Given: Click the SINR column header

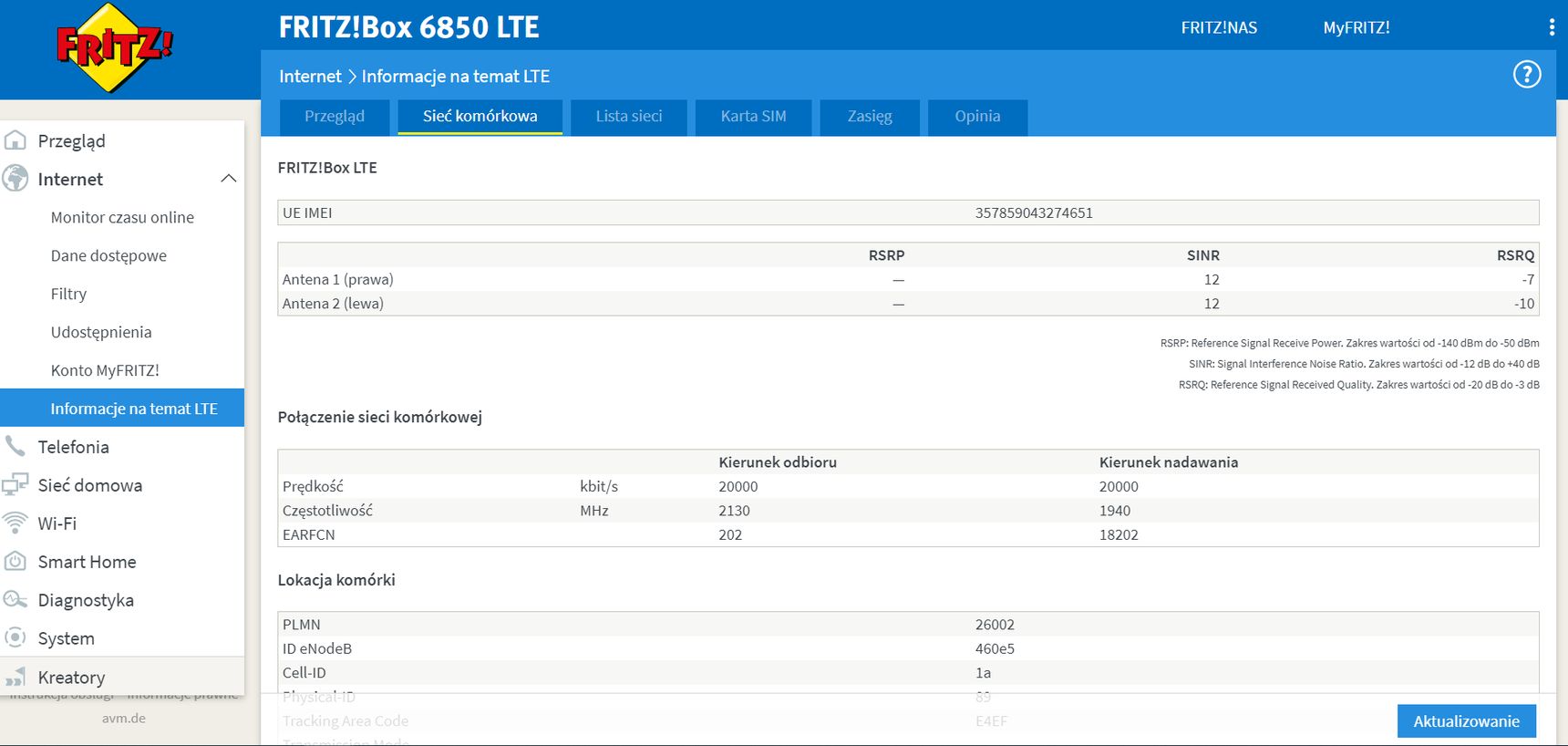Looking at the screenshot, I should click(1203, 255).
